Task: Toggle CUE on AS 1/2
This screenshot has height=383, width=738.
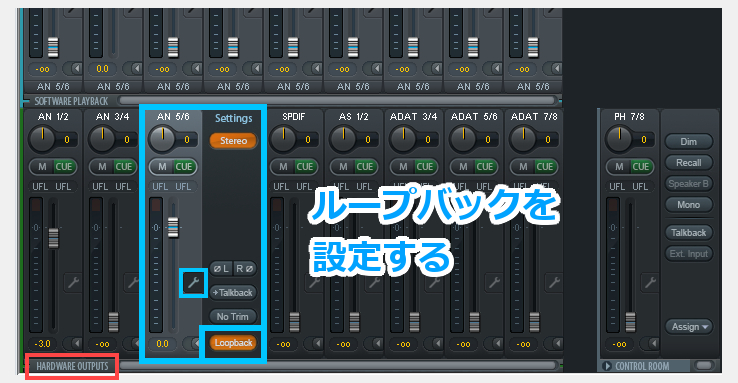Action: pyautogui.click(x=365, y=167)
